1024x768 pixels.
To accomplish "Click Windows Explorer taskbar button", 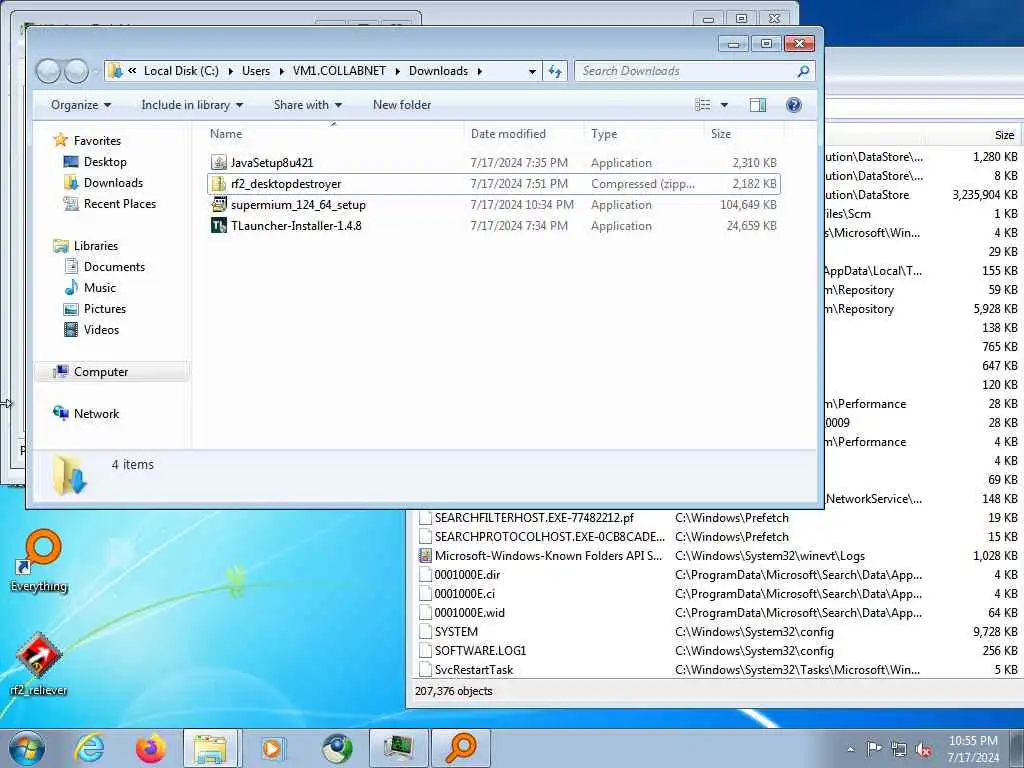I will click(x=212, y=748).
